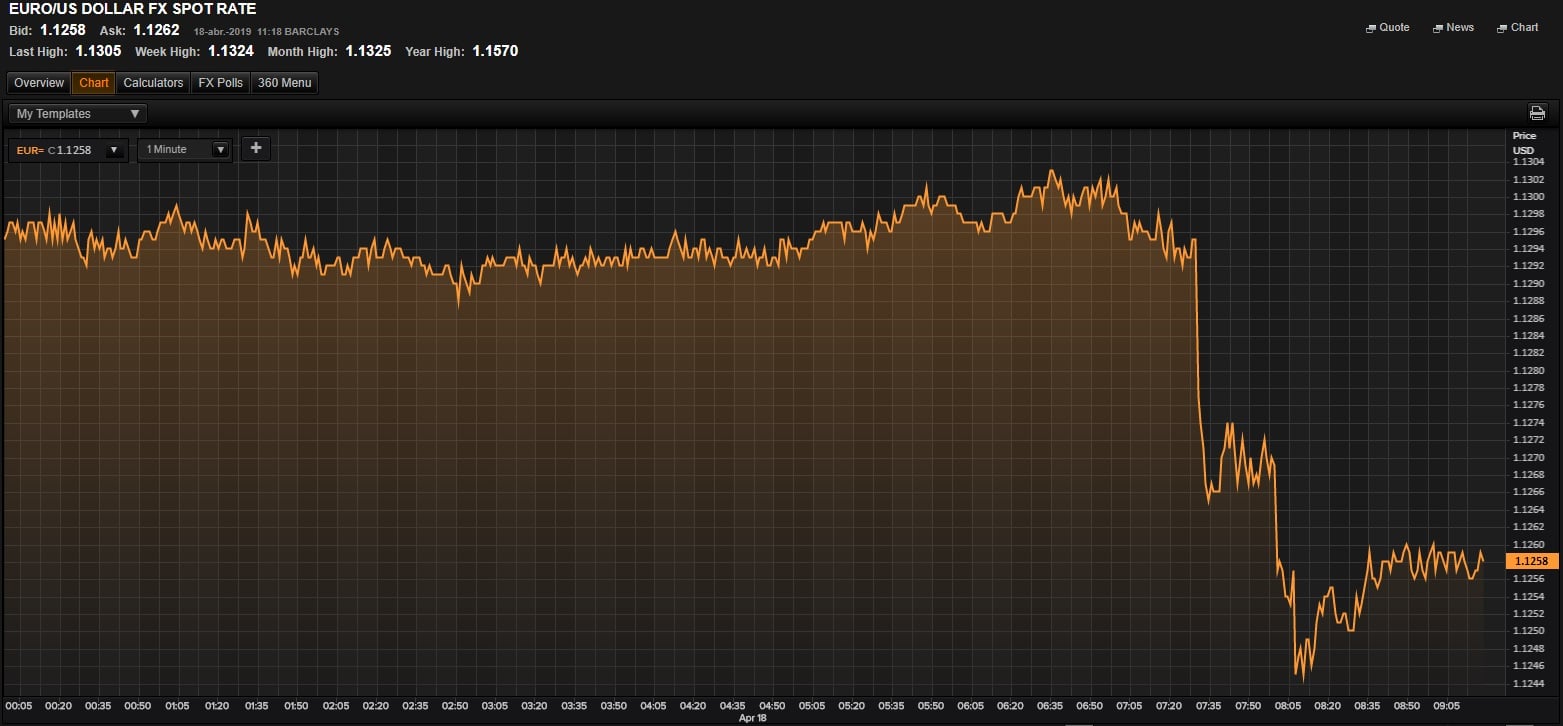Click the 1.1290 price axis label
1563x726 pixels.
pos(1528,284)
